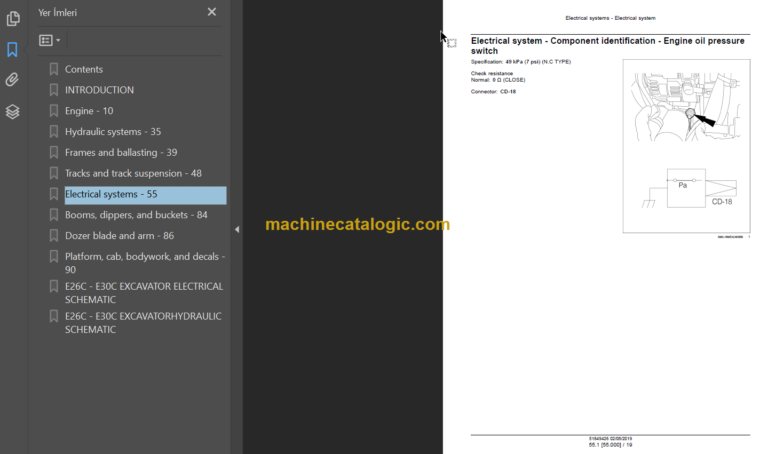Screen dimensions: 768x454
Task: Click the Check resistance text line
Action: [492, 73]
